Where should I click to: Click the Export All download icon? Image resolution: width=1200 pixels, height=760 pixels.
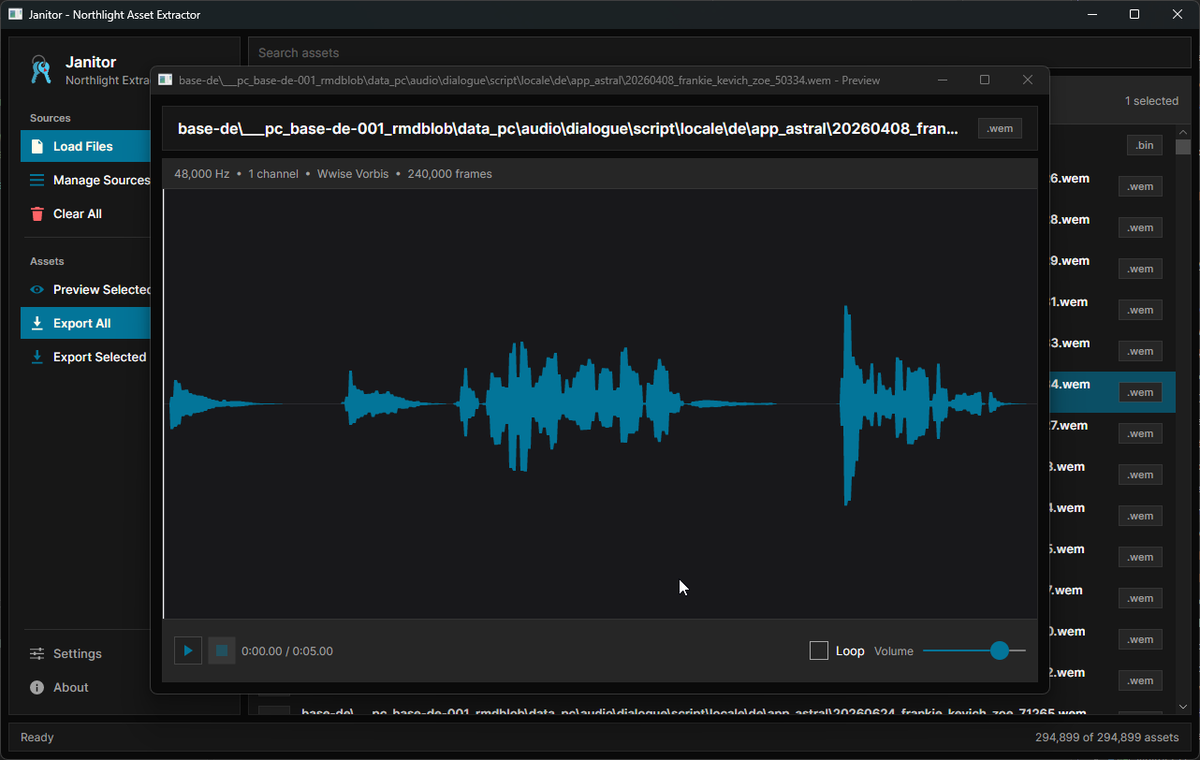pos(37,323)
